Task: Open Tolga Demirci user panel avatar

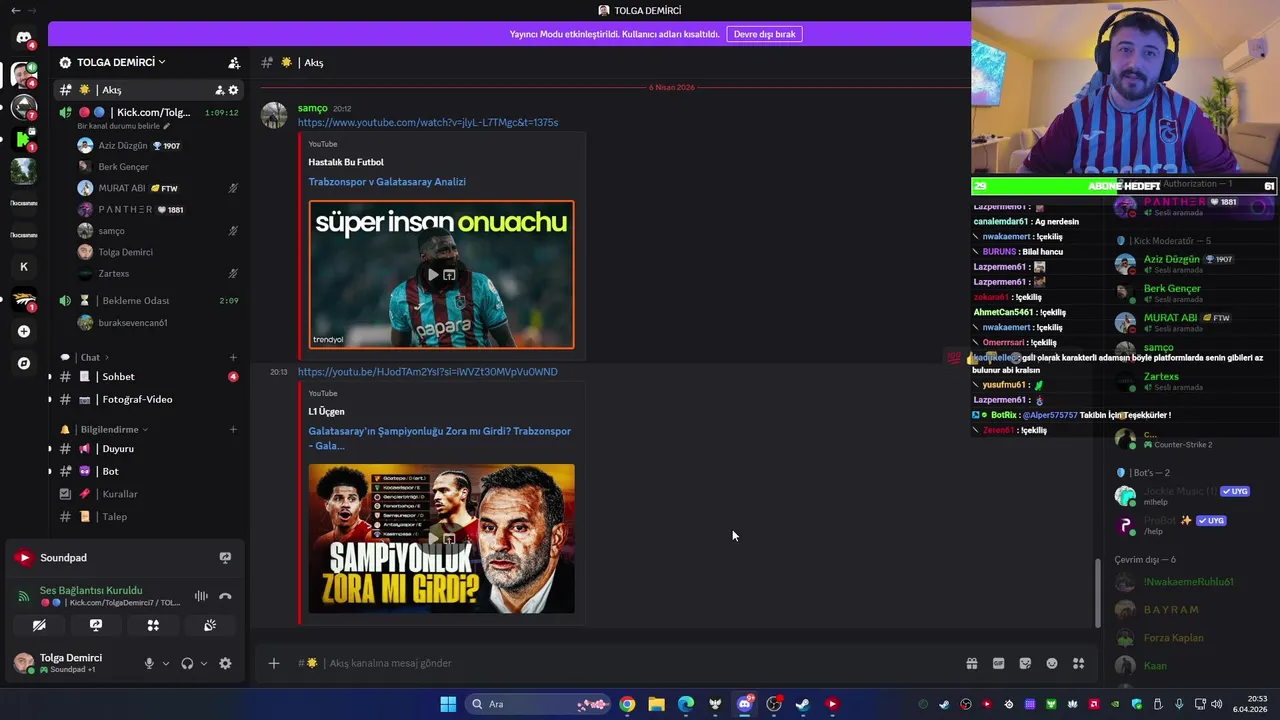Action: (24, 663)
